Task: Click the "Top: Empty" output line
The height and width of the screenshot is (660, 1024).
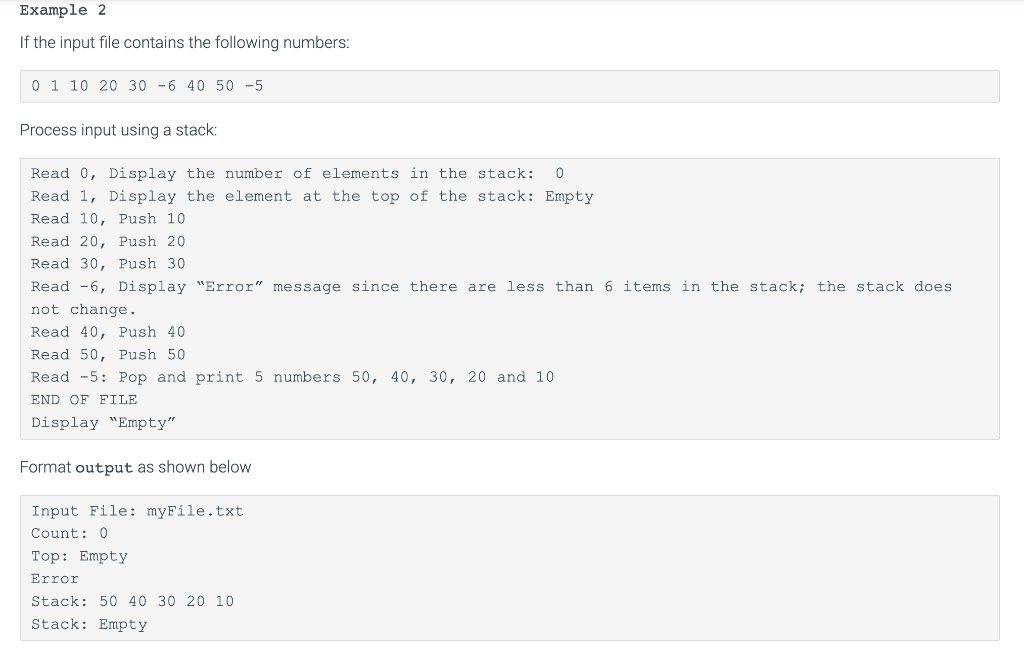Action: (79, 556)
